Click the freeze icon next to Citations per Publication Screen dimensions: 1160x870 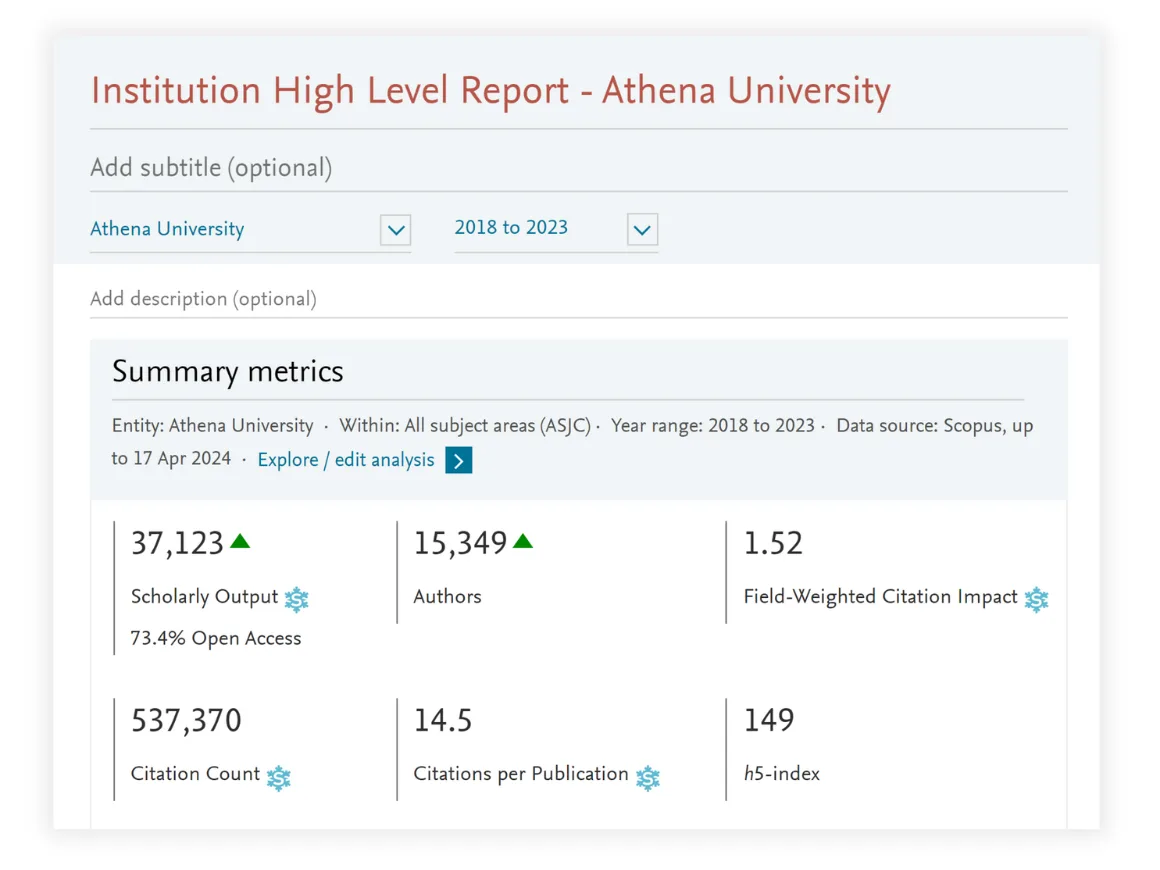pyautogui.click(x=648, y=778)
